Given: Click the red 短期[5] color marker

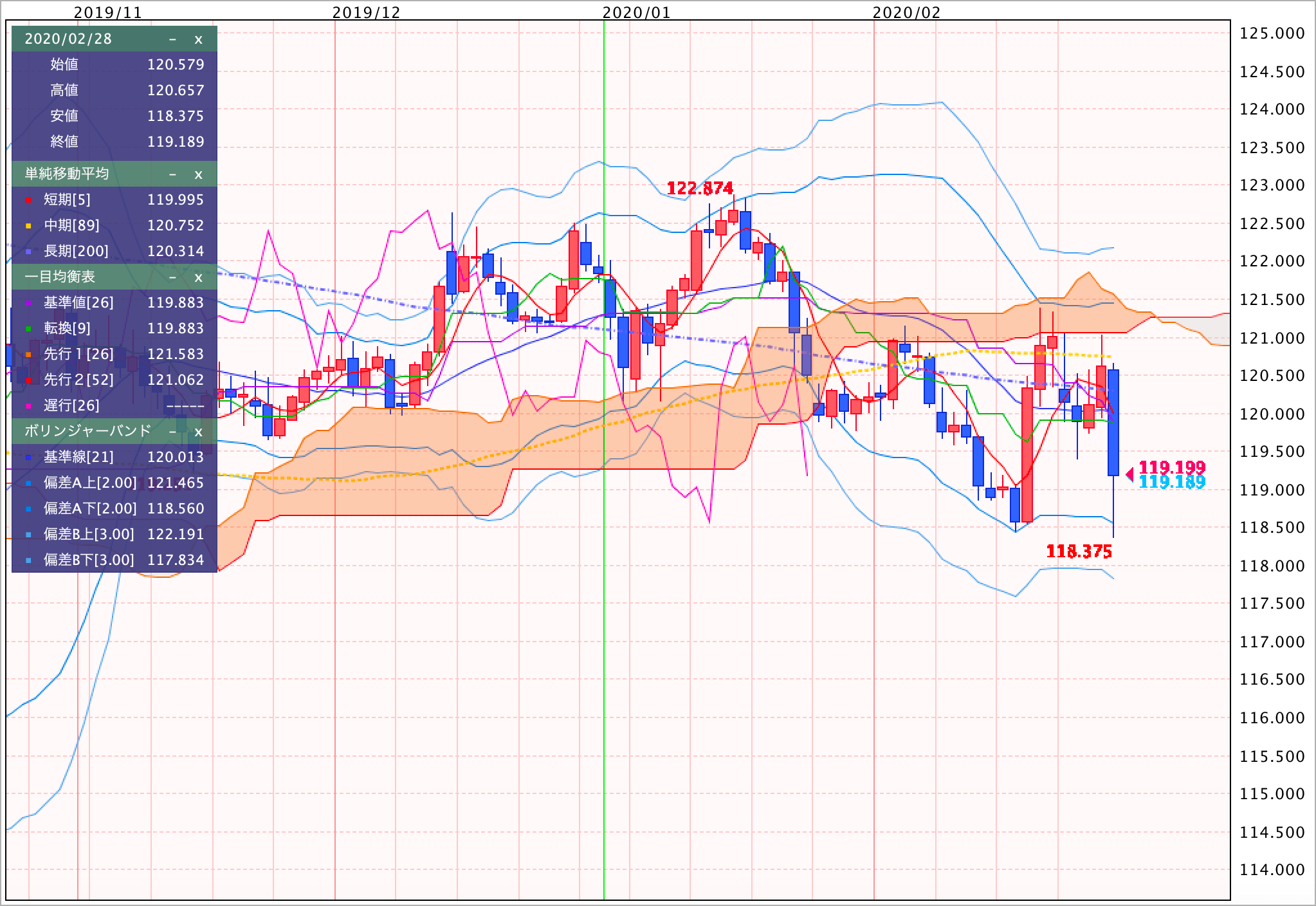Looking at the screenshot, I should pos(28,201).
